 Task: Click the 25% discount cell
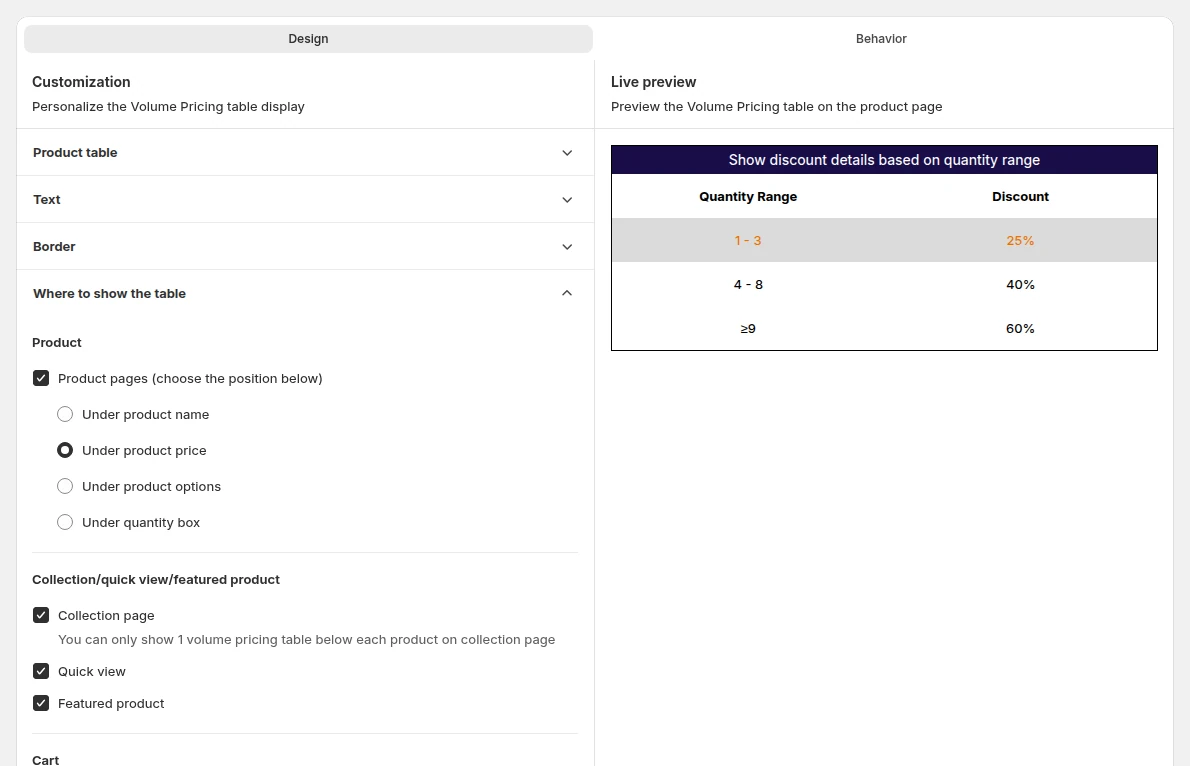1020,241
